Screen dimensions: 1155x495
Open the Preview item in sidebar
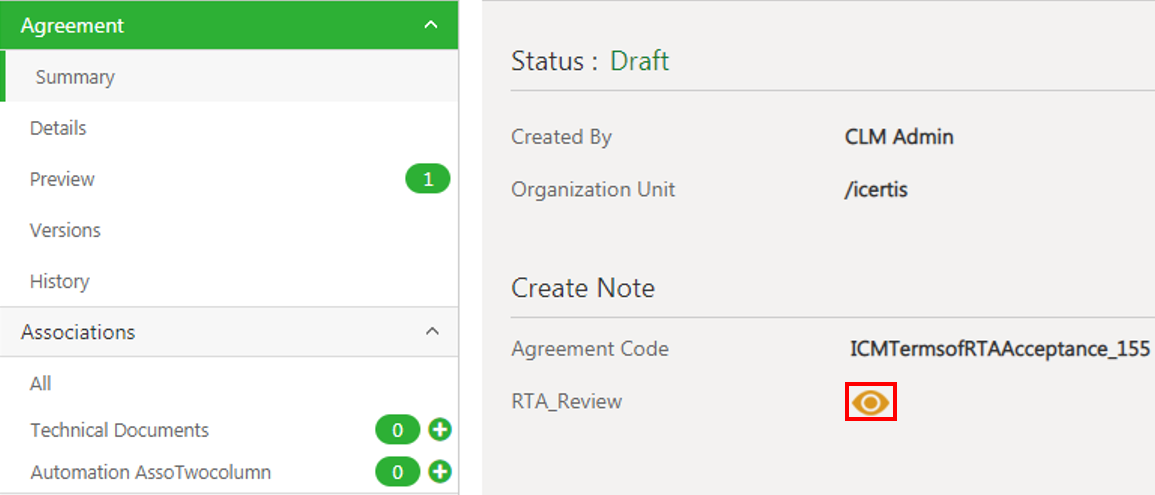[62, 179]
